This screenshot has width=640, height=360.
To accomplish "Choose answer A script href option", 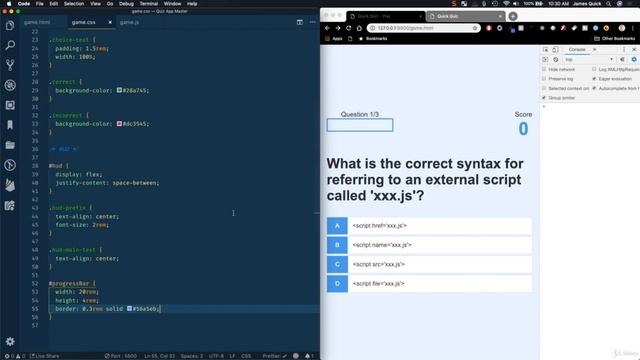I will (429, 226).
